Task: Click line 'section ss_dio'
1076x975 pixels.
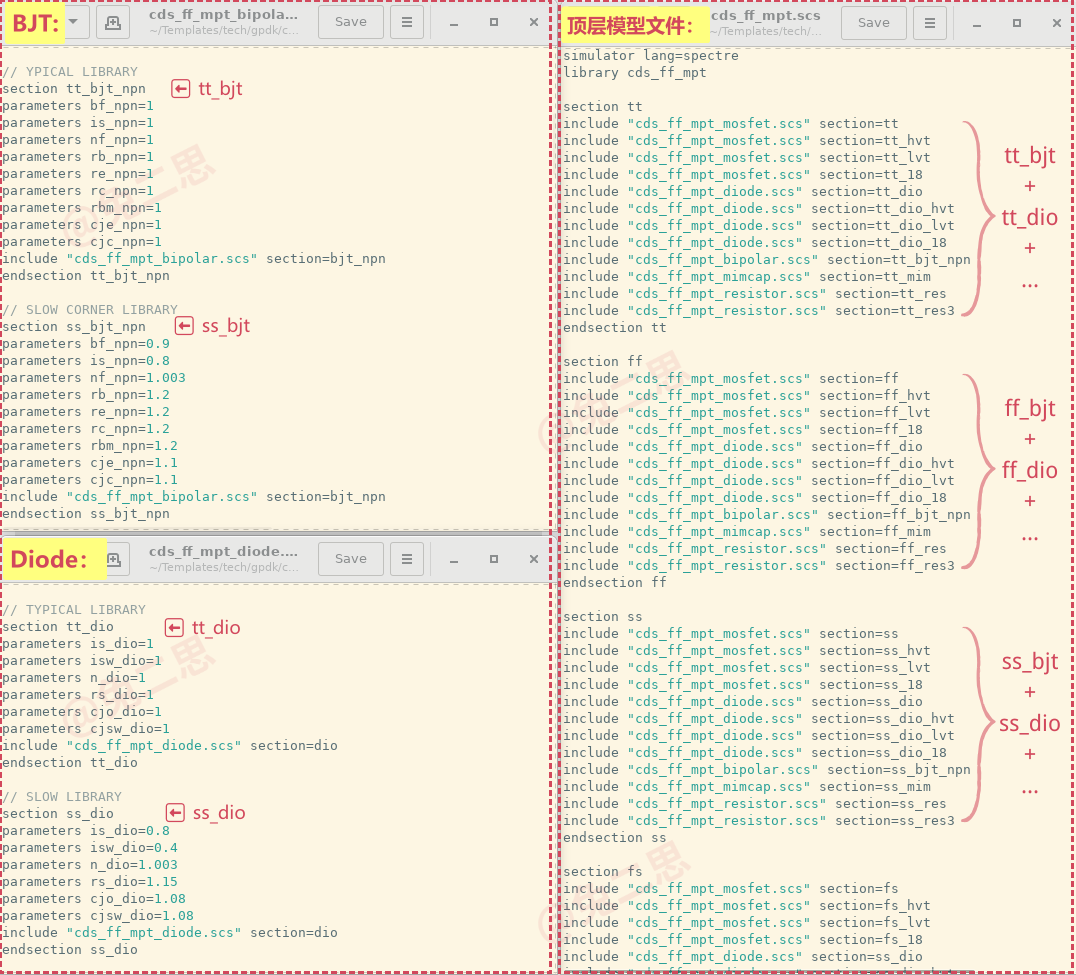Action: click(x=58, y=813)
